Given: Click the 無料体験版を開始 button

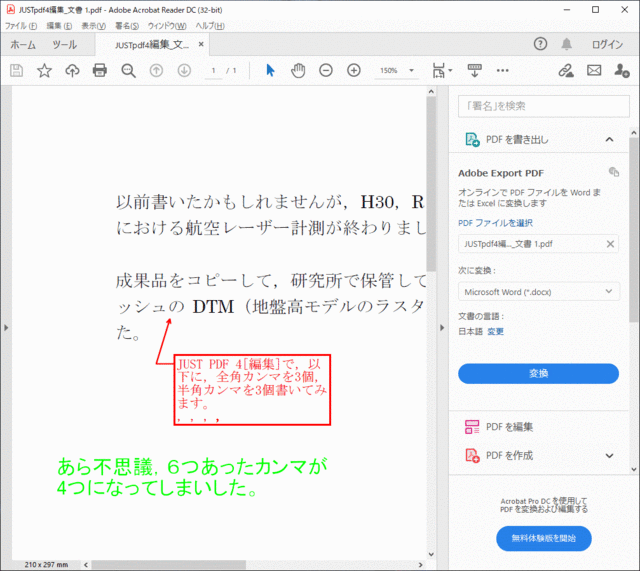Looking at the screenshot, I should 544,538.
